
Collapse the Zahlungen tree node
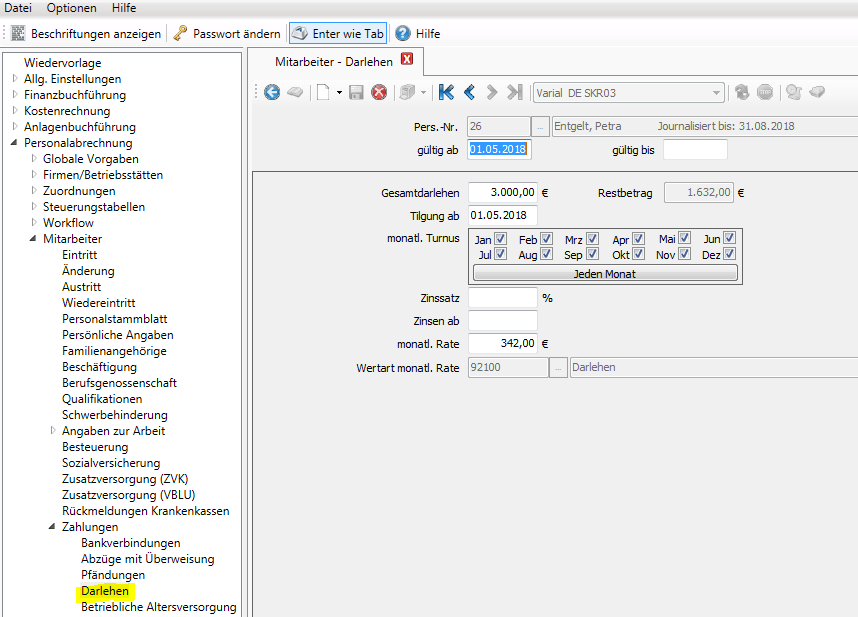pyautogui.click(x=52, y=526)
